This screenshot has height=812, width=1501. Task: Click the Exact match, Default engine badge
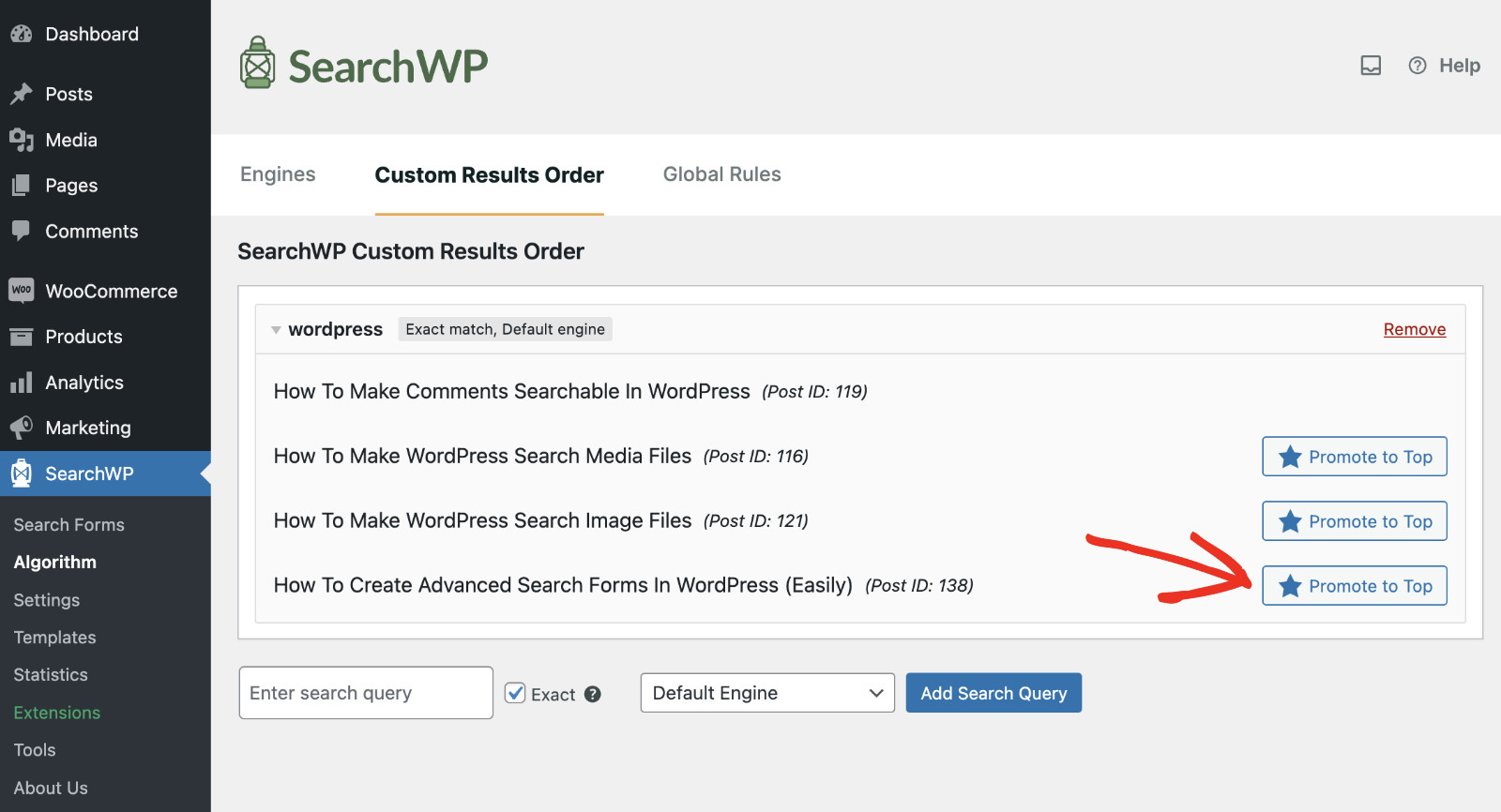[x=506, y=329]
